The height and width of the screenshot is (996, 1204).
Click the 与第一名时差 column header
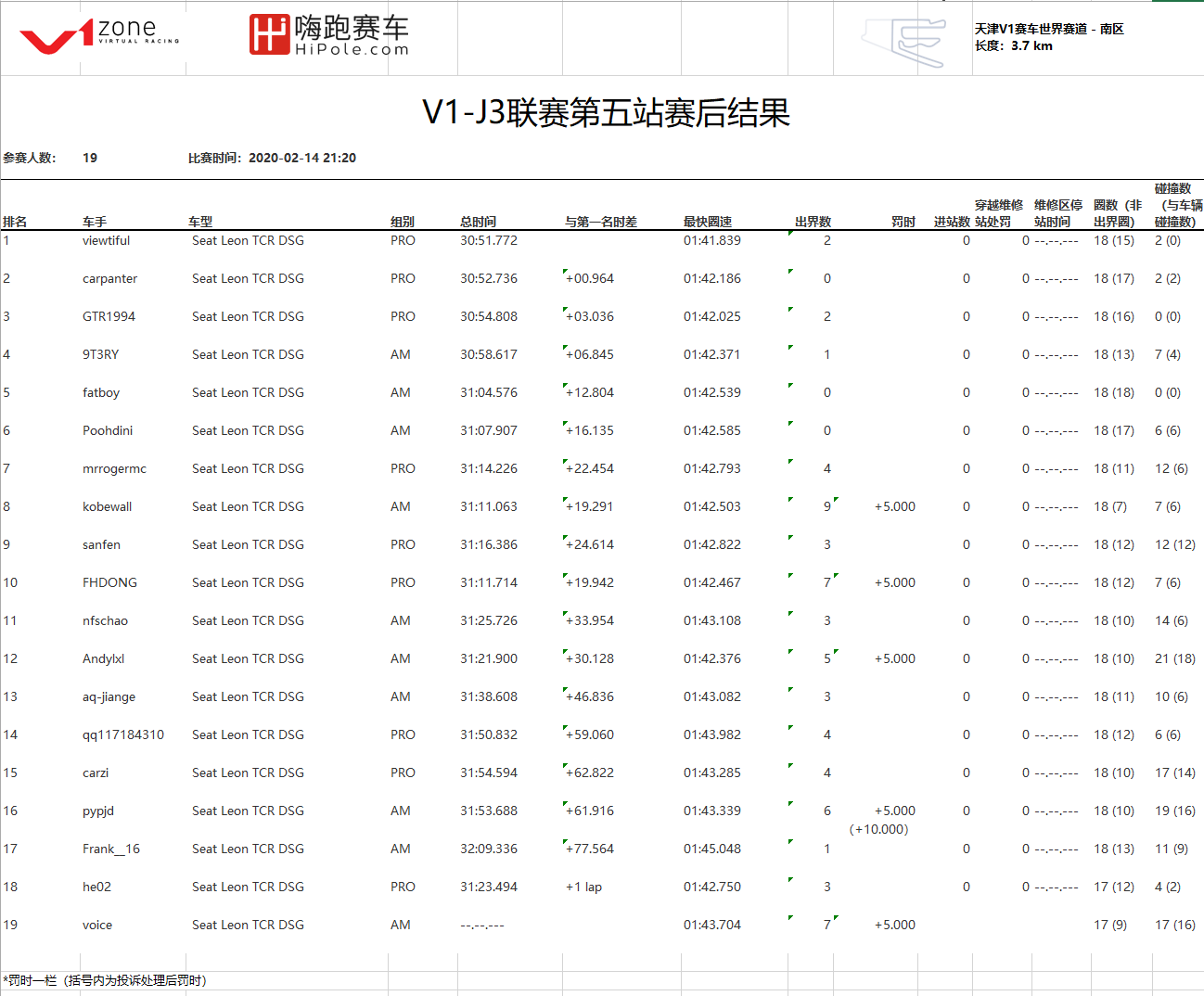601,222
